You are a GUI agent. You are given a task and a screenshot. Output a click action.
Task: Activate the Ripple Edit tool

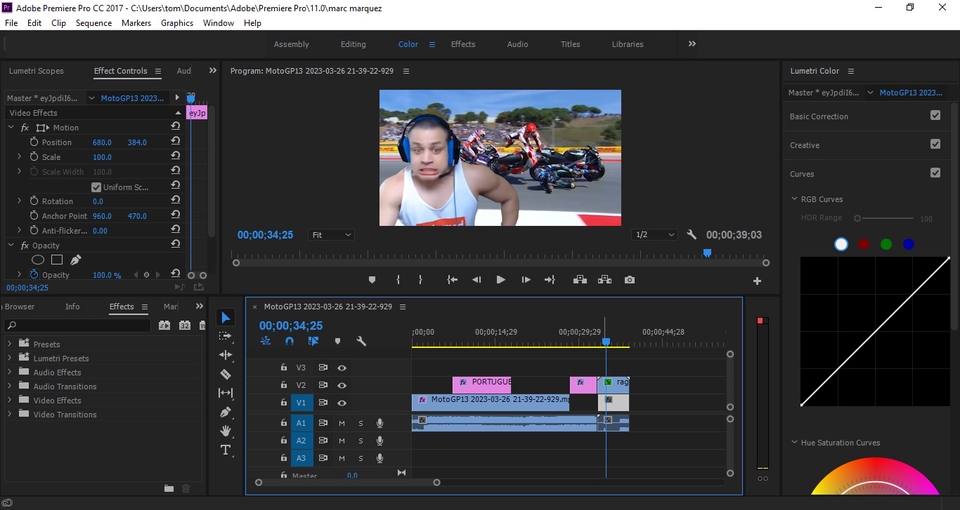pyautogui.click(x=226, y=355)
